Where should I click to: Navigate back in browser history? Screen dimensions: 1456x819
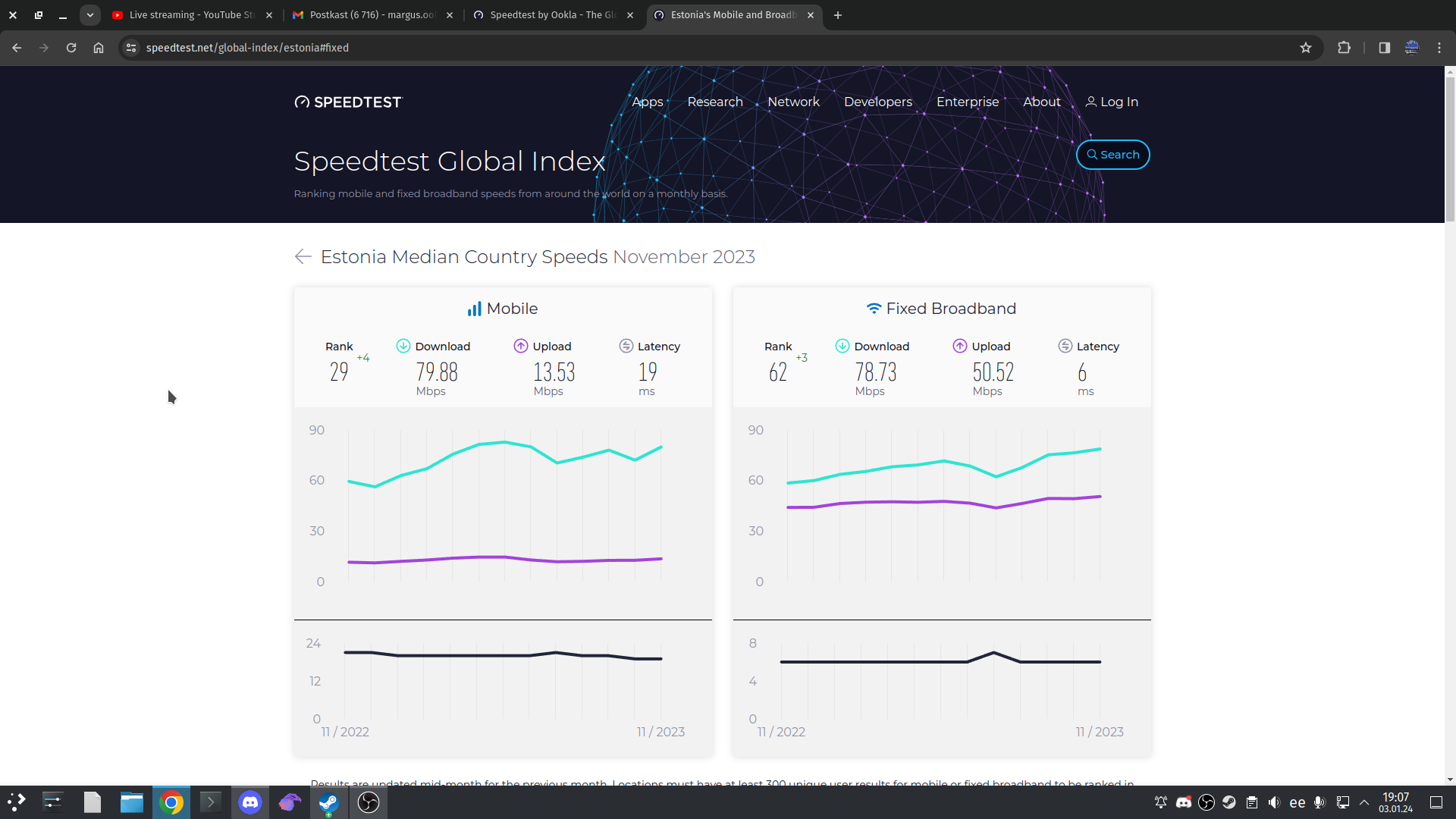point(17,48)
